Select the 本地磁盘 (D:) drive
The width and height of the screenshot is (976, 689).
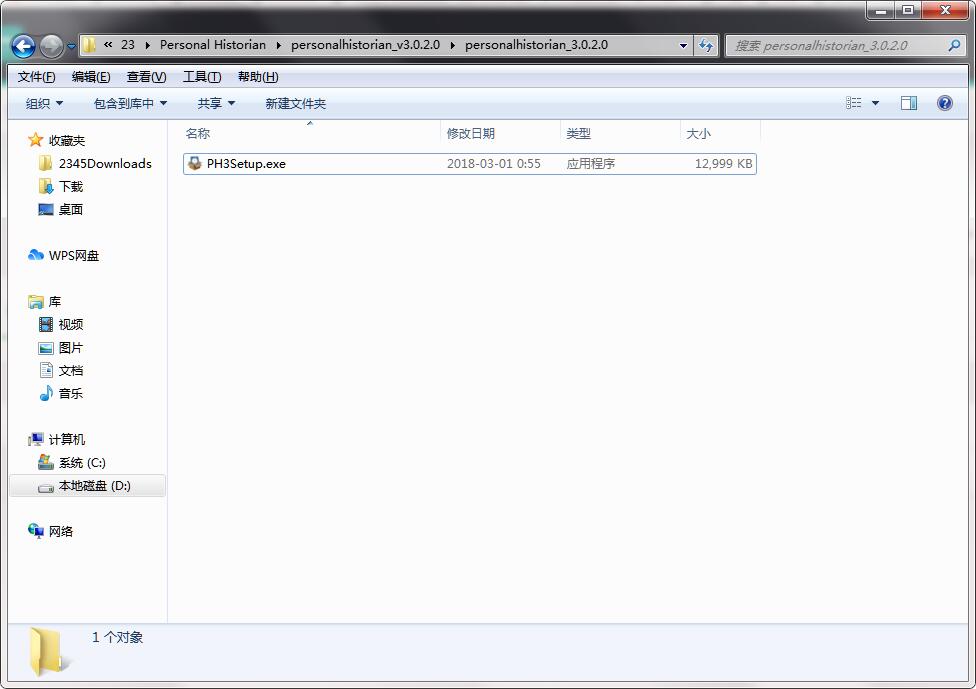(x=93, y=485)
